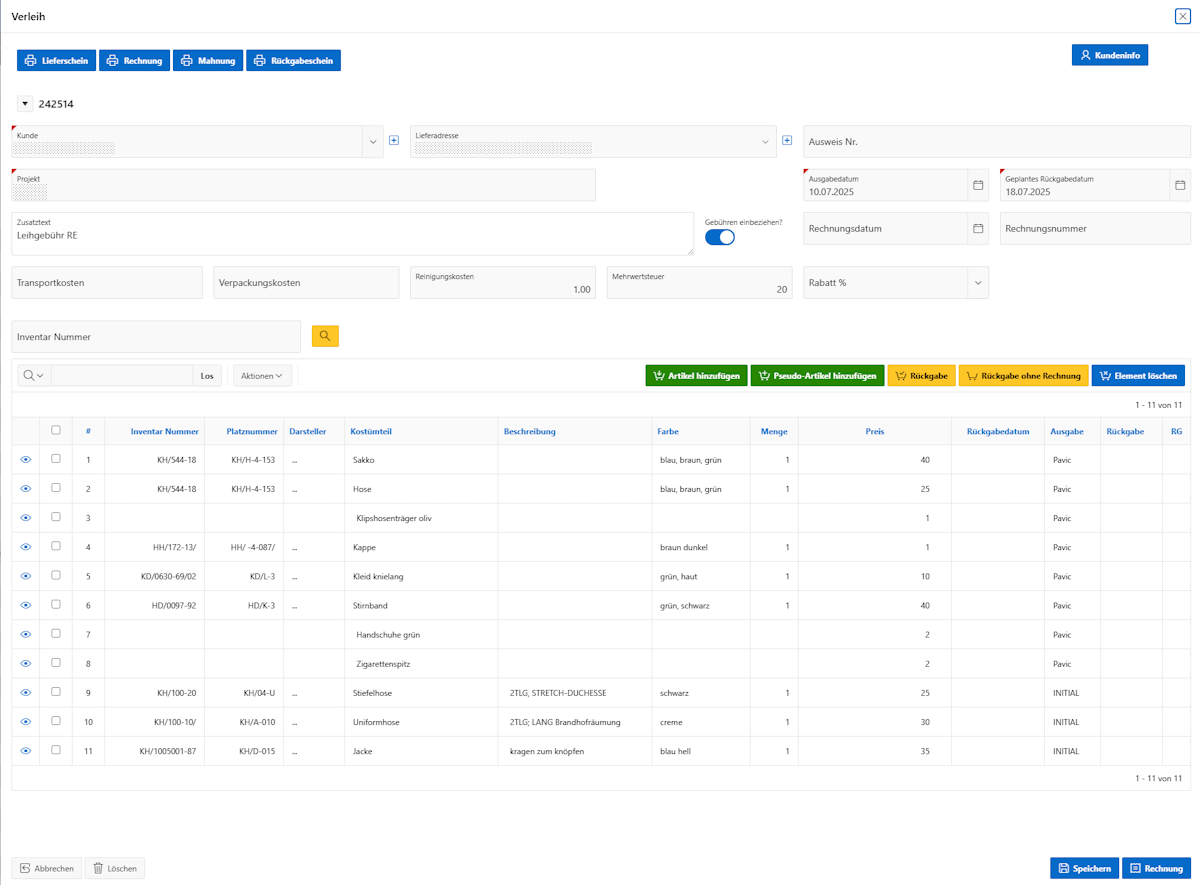Click plus icon next to Lieferadresse field
Screen dimensions: 1200x885
(787, 141)
